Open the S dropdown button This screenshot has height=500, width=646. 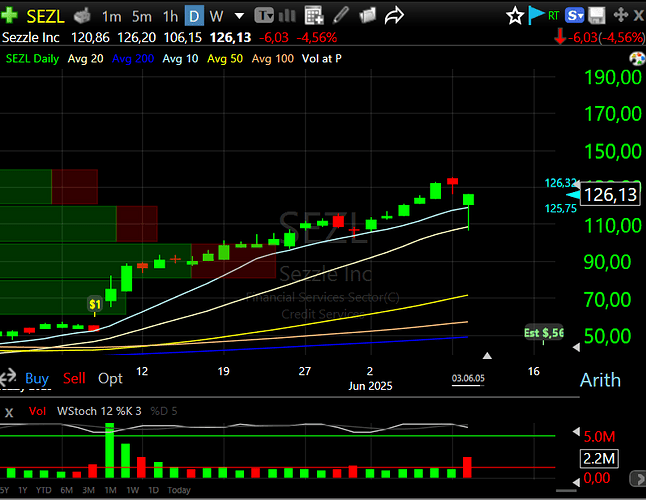575,16
